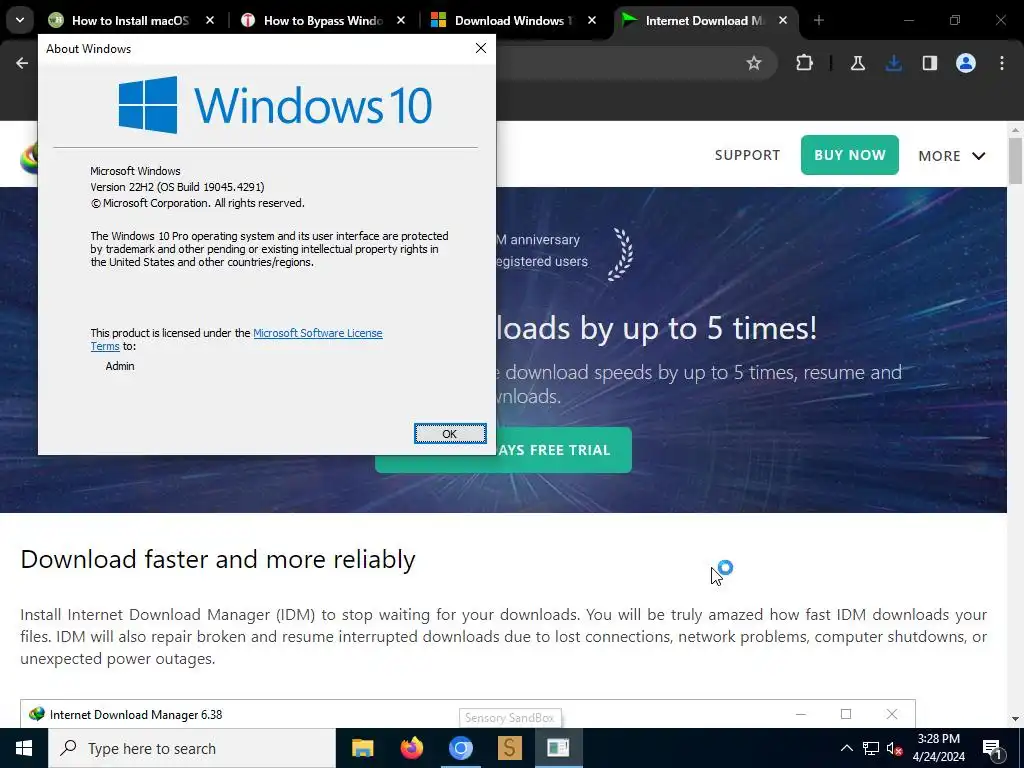Show hidden system tray icons
The width and height of the screenshot is (1024, 768).
(x=846, y=748)
